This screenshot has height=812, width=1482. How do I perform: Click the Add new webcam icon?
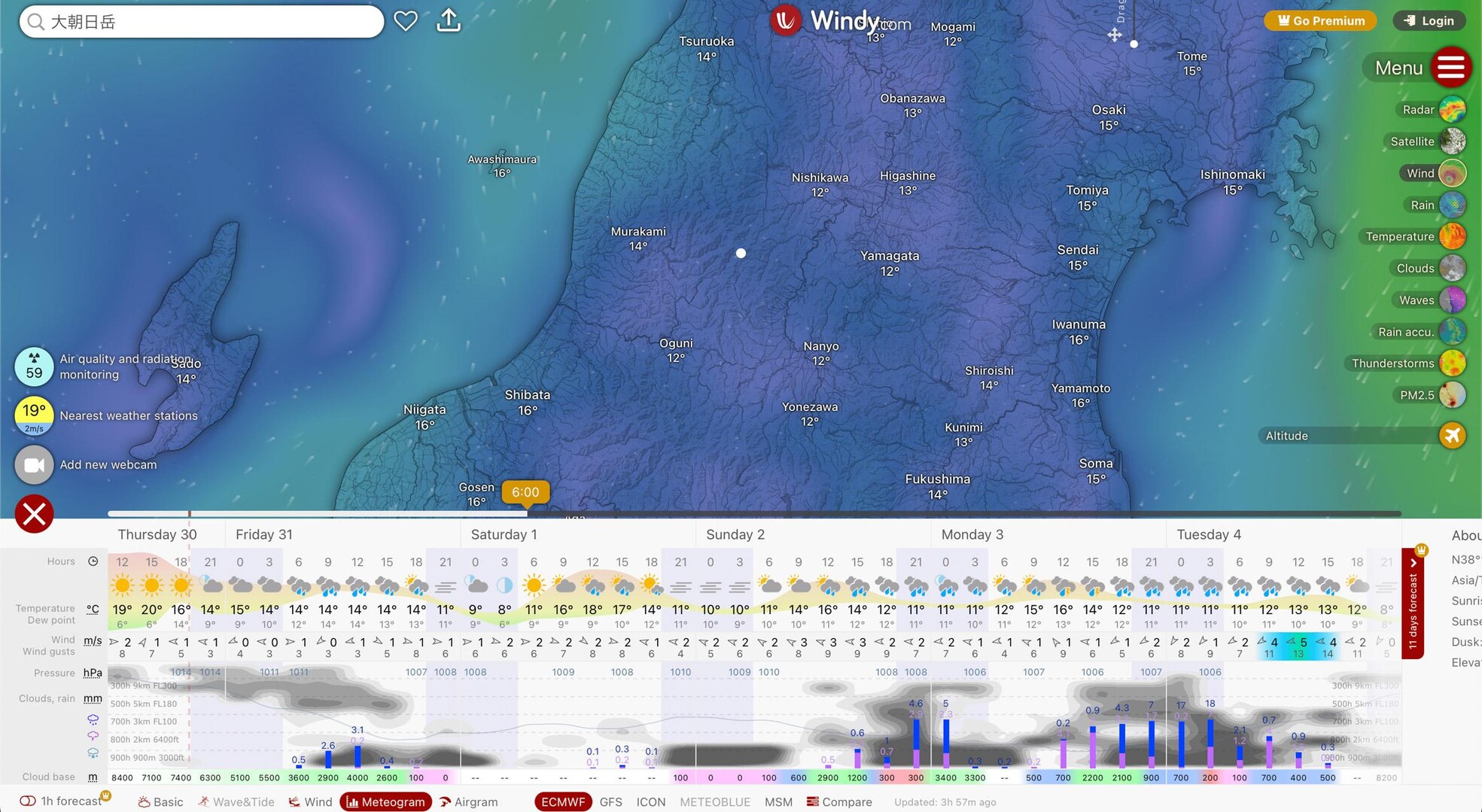coord(34,465)
